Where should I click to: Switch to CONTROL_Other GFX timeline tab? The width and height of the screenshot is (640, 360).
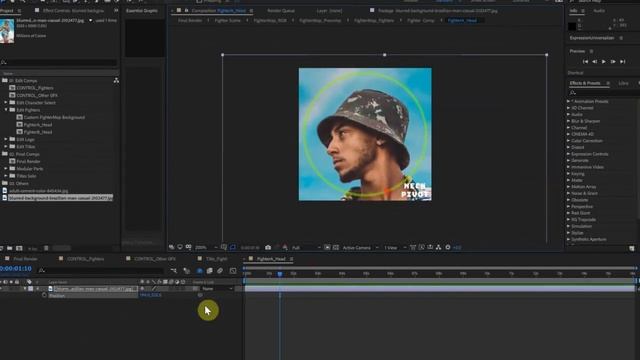click(155, 259)
